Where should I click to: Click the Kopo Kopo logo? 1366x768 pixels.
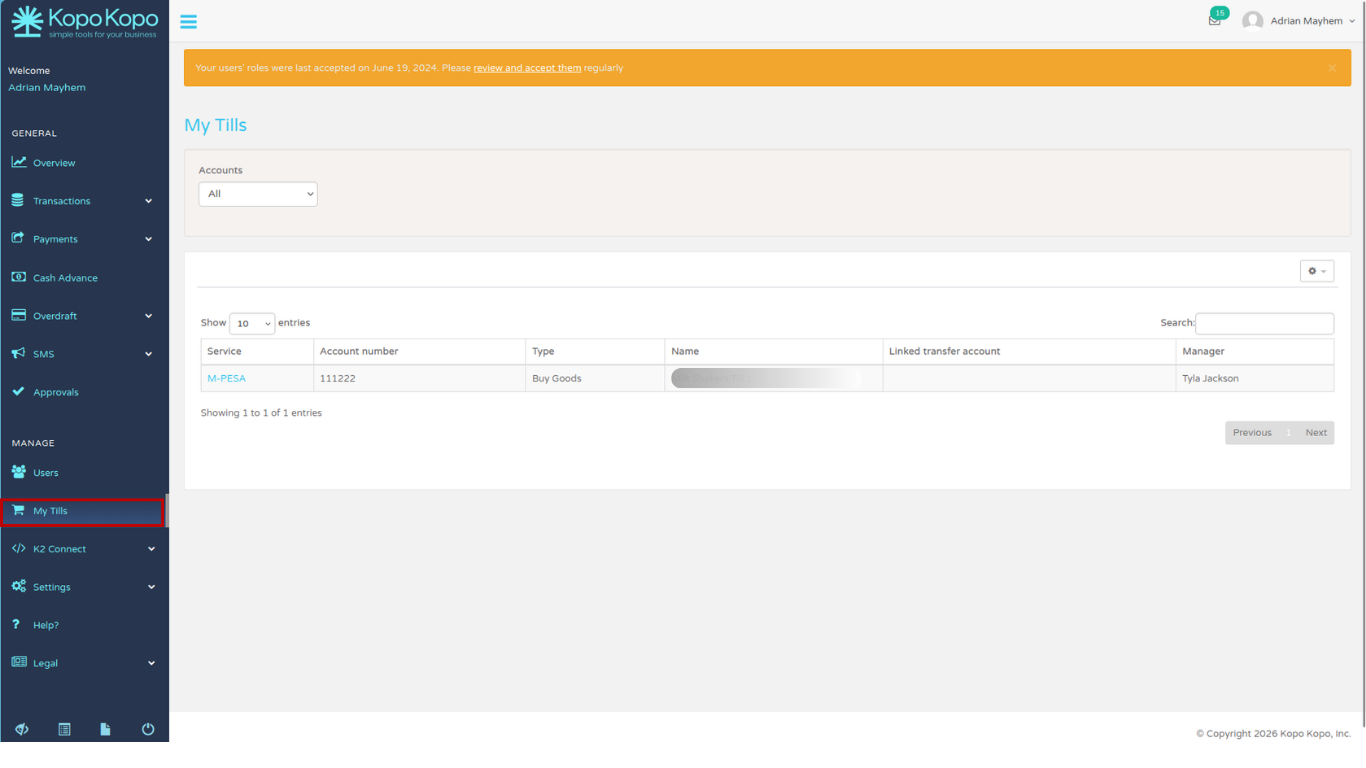coord(84,21)
